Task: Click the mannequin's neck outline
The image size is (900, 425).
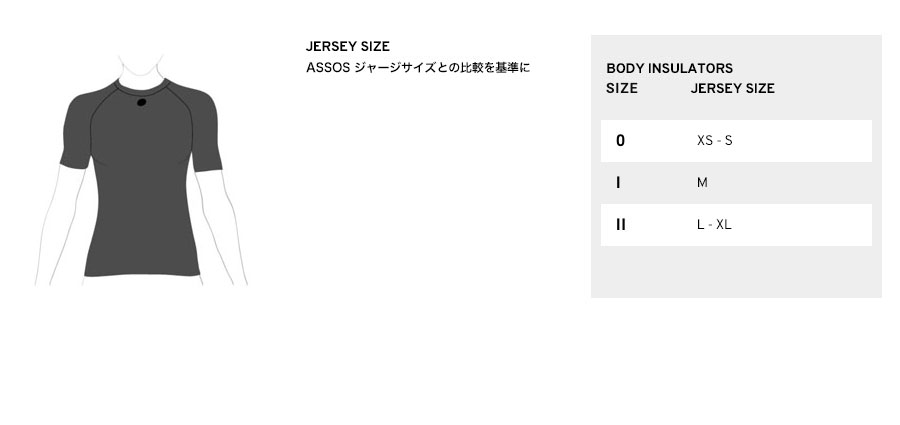Action: [141, 72]
